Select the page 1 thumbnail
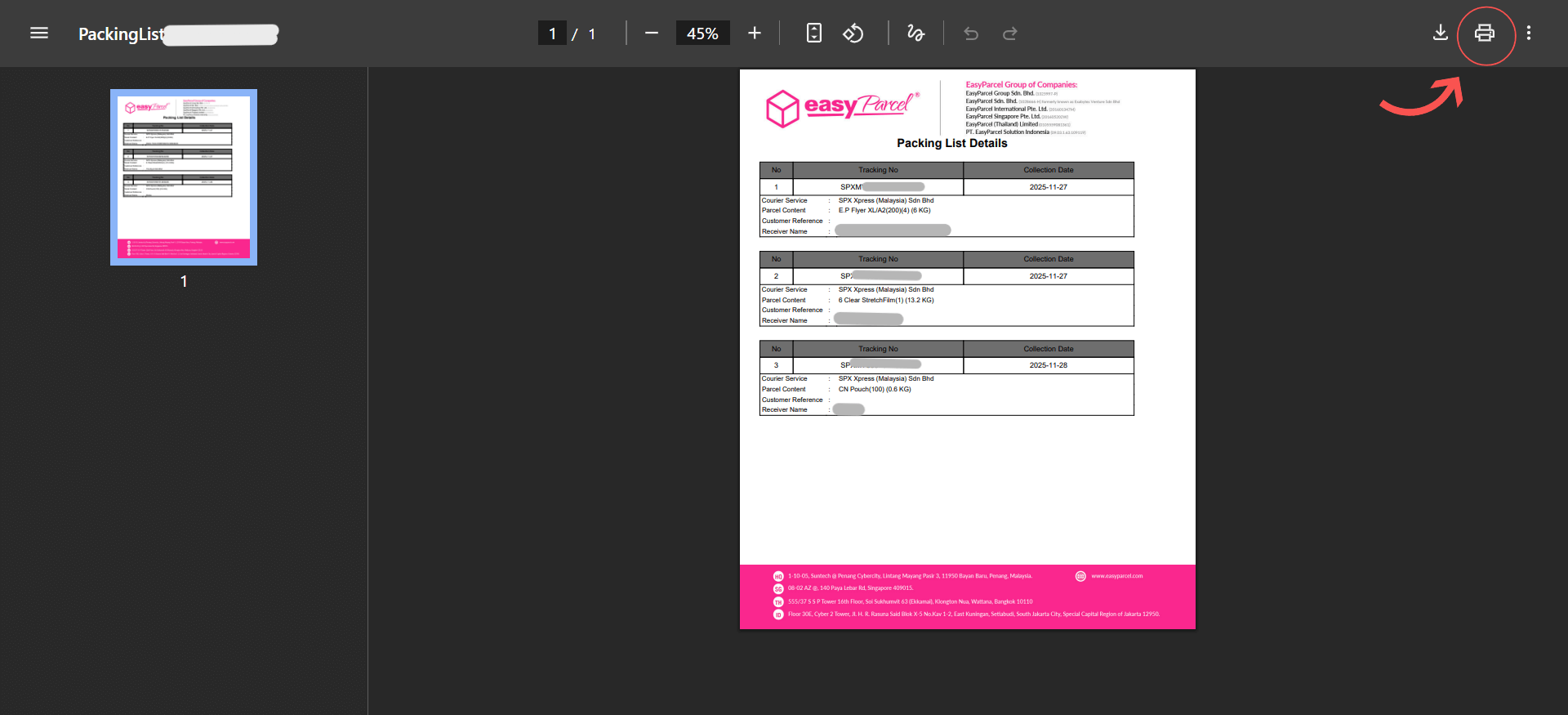 184,177
